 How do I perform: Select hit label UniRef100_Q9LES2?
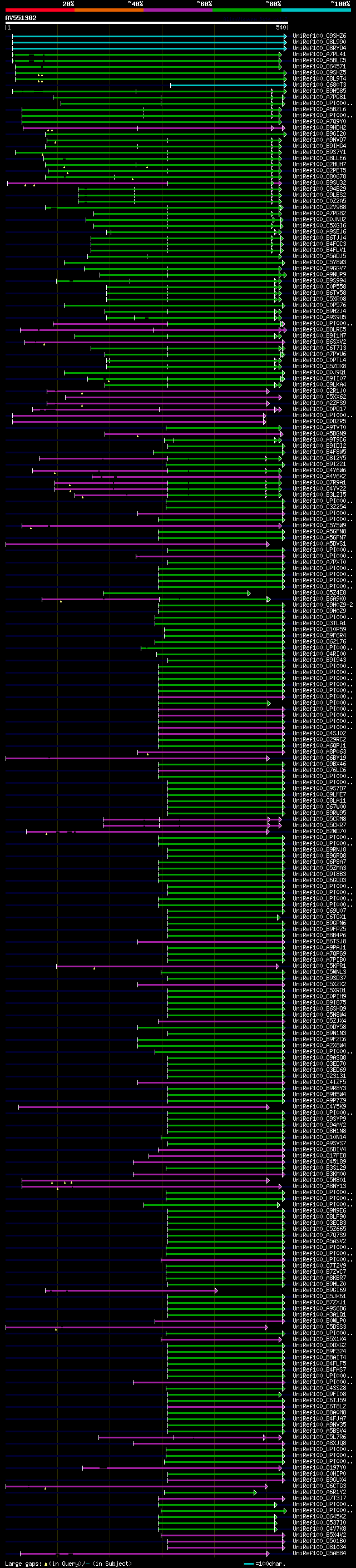coord(319,195)
